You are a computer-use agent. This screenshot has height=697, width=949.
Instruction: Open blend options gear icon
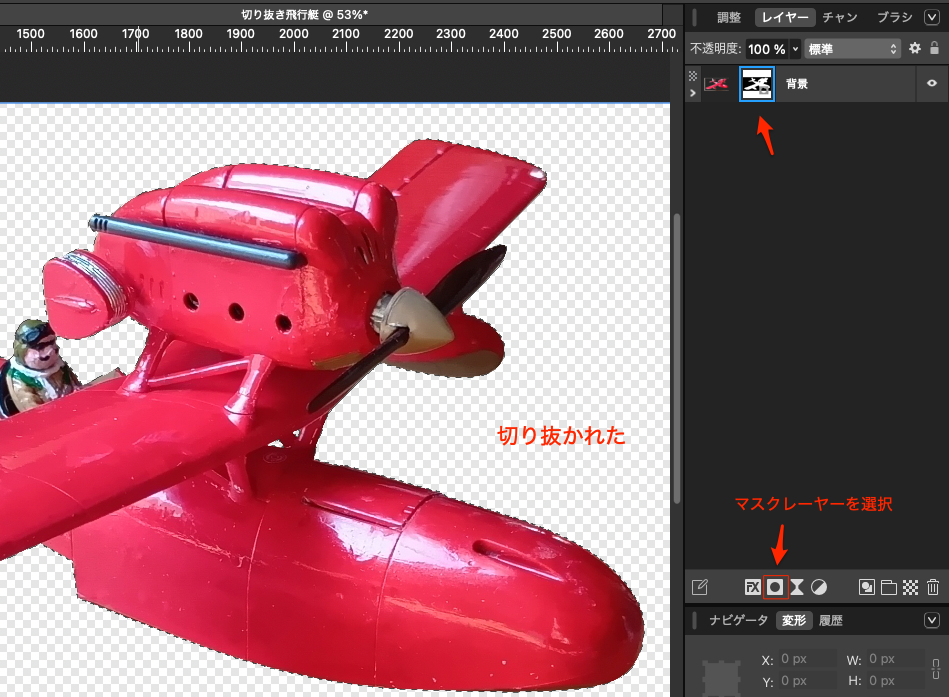915,48
